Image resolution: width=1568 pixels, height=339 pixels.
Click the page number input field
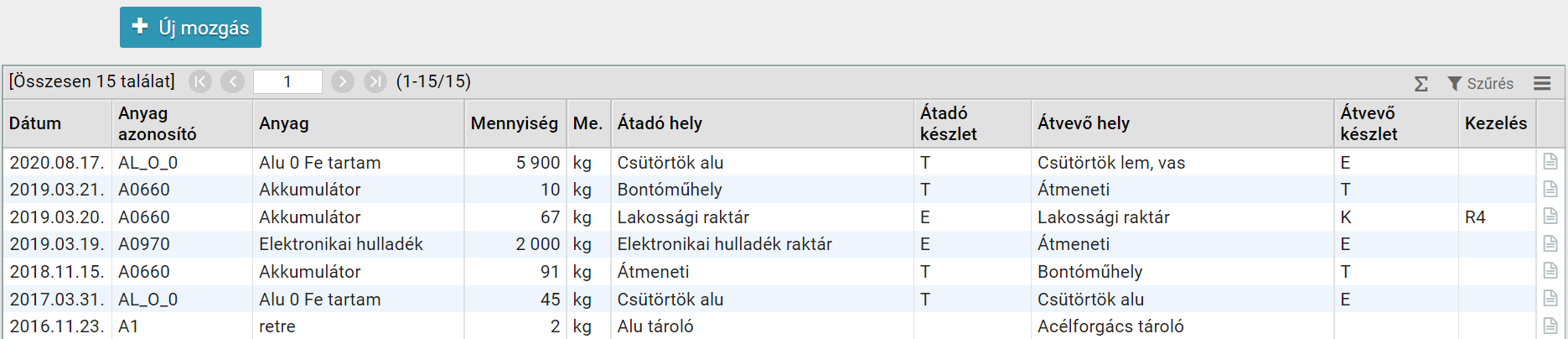coord(287,81)
